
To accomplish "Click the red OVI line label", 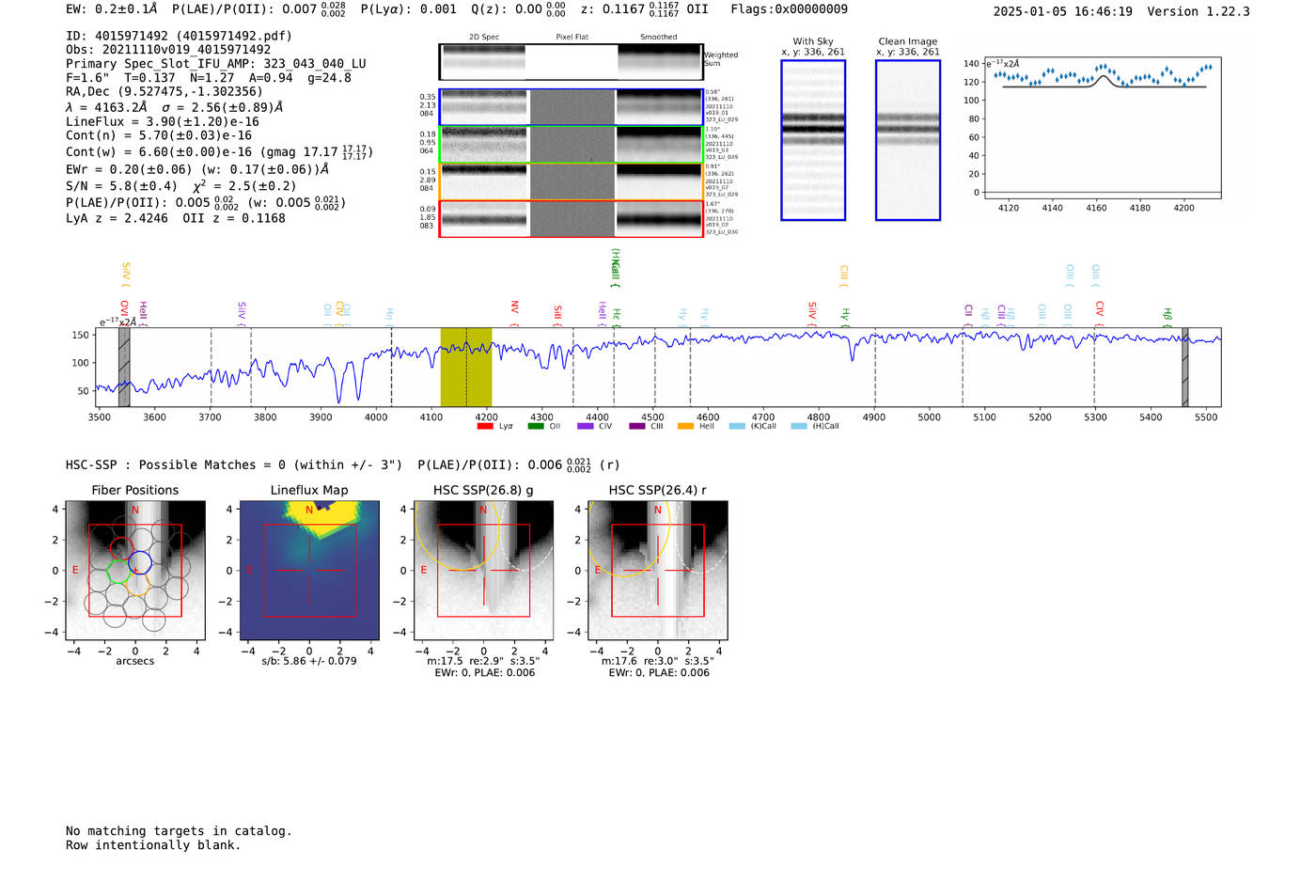I will [124, 312].
